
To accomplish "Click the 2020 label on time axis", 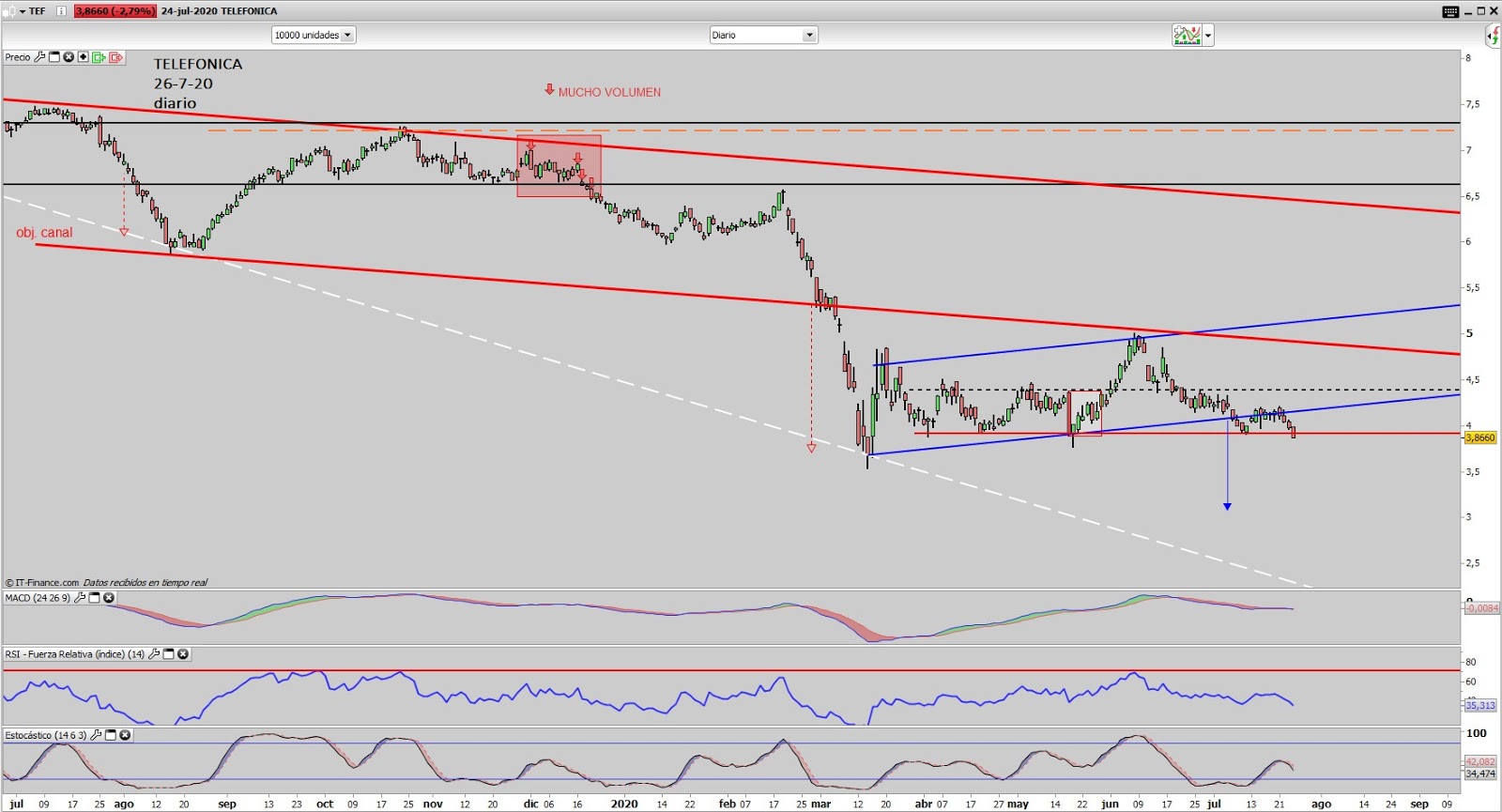I will coord(624,804).
